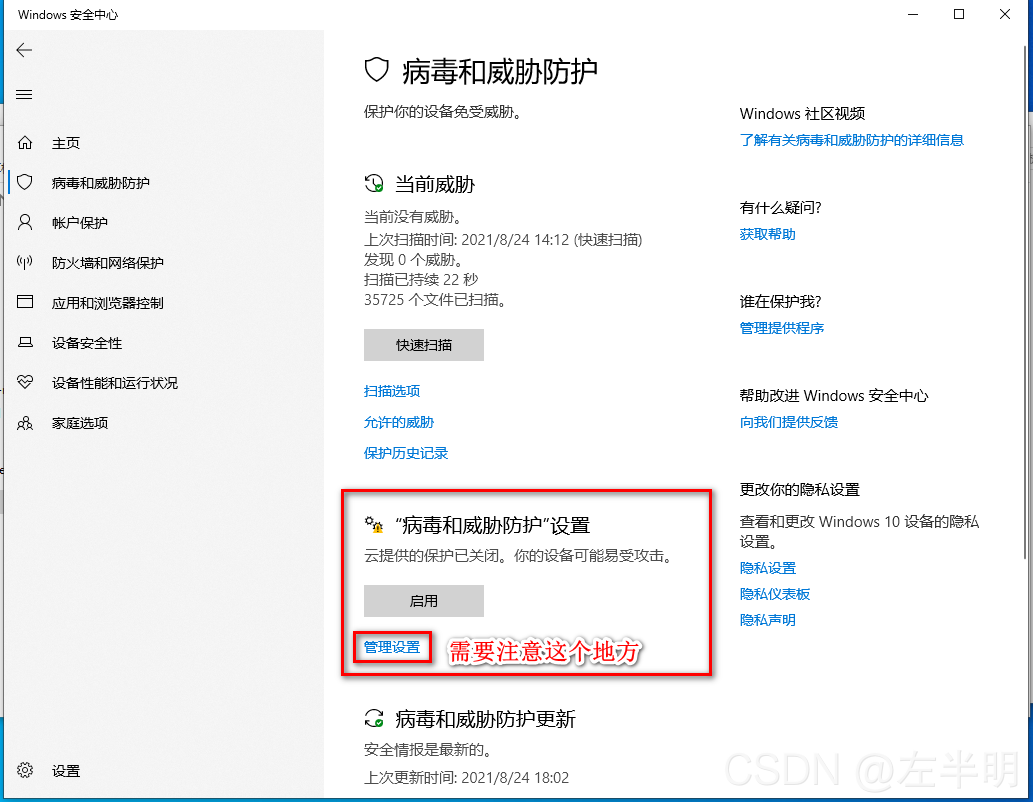Click 向我们提供反馈 link
1033x802 pixels.
[789, 422]
